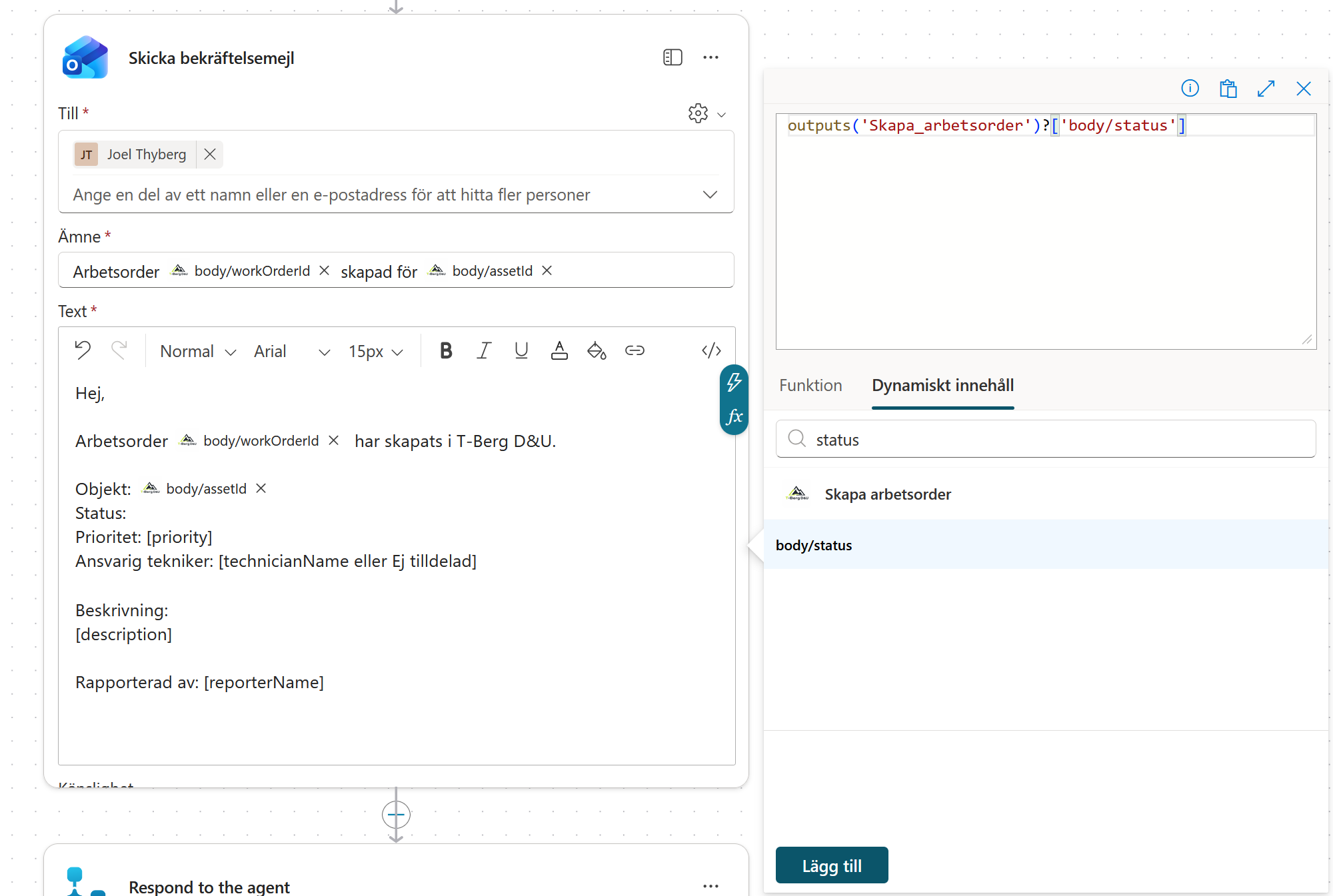Screen dimensions: 1333x896
Task: Click the lightning dynamic content button
Action: click(734, 382)
